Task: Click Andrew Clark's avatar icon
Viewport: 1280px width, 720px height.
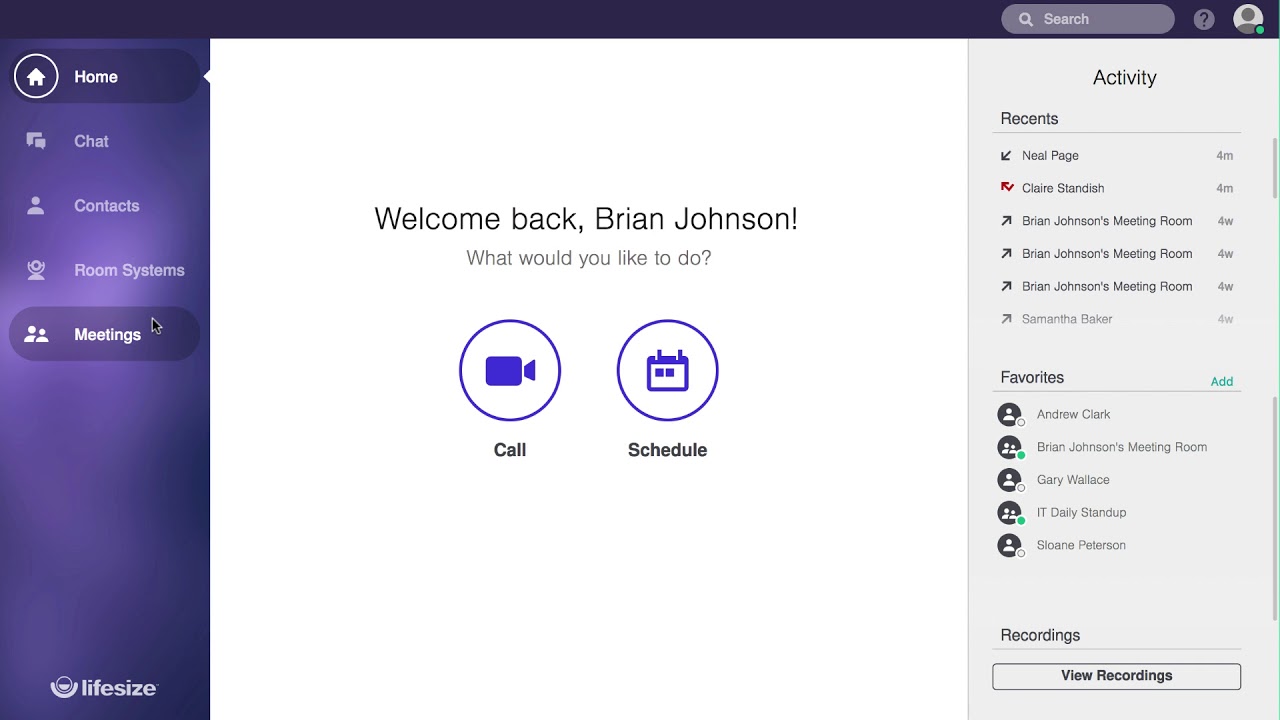Action: pos(1010,415)
